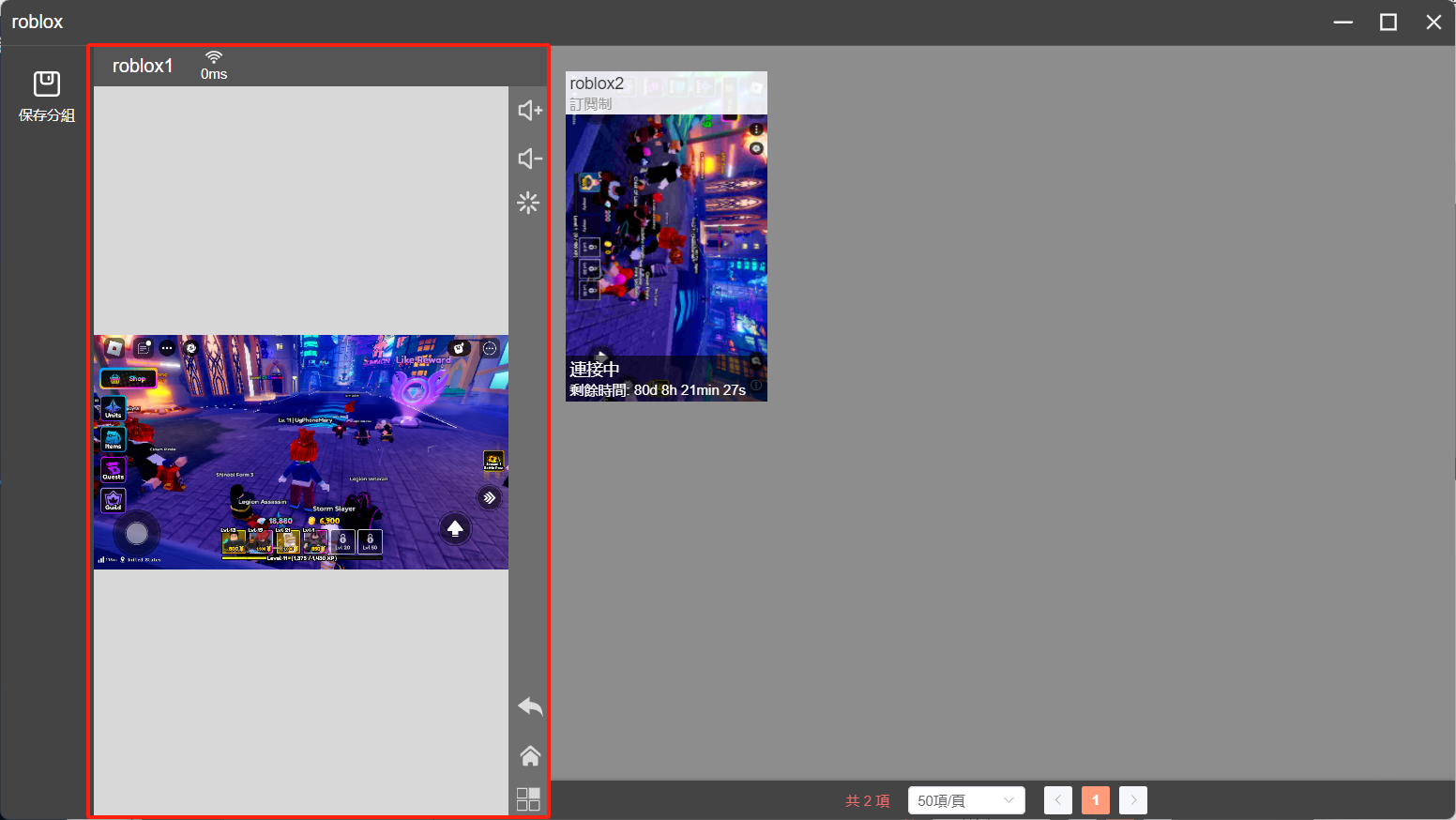This screenshot has height=820, width=1456.
Task: Open the circled ellipsis menu at game top right
Action: (x=490, y=348)
